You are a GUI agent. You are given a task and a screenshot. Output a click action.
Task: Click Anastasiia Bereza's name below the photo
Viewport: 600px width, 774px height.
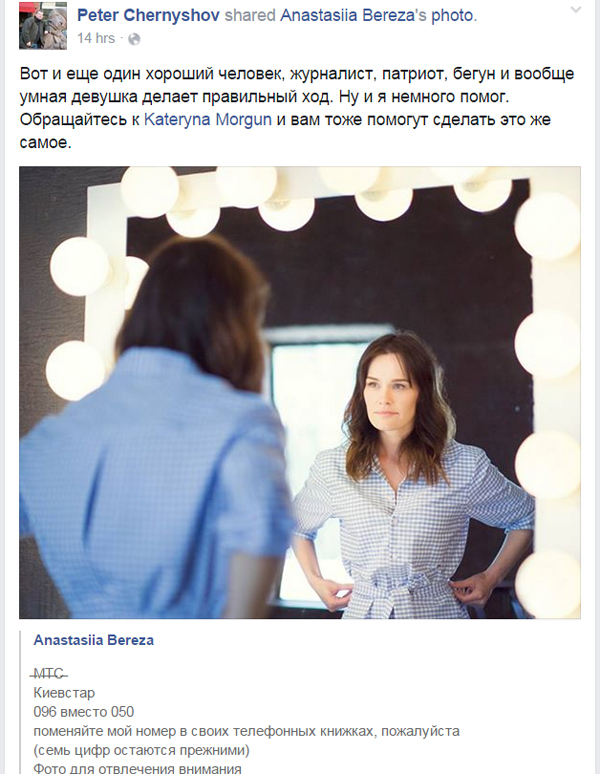[x=94, y=640]
